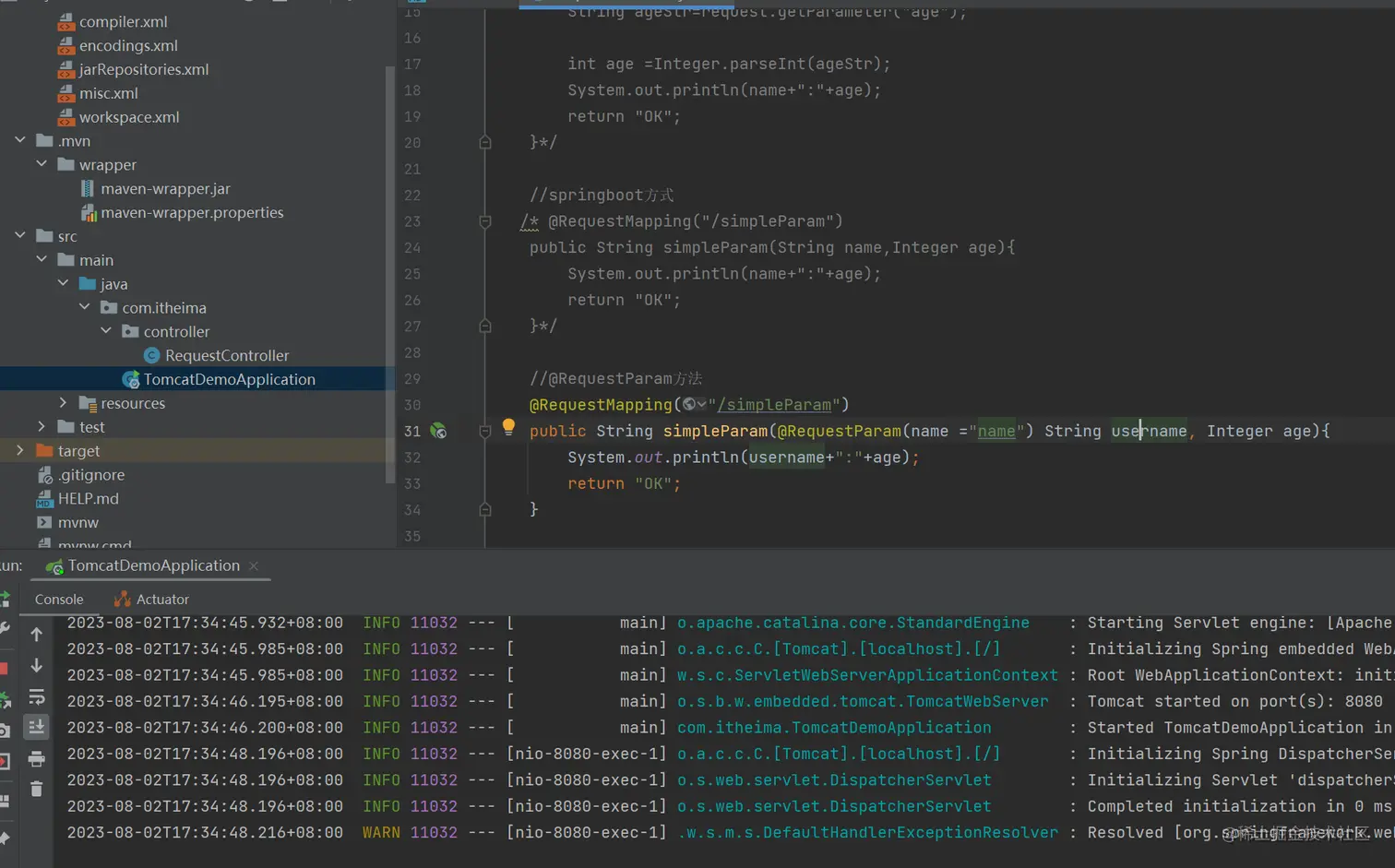Collapse the com.itheima package
Screen dimensions: 1395x868
coord(85,307)
